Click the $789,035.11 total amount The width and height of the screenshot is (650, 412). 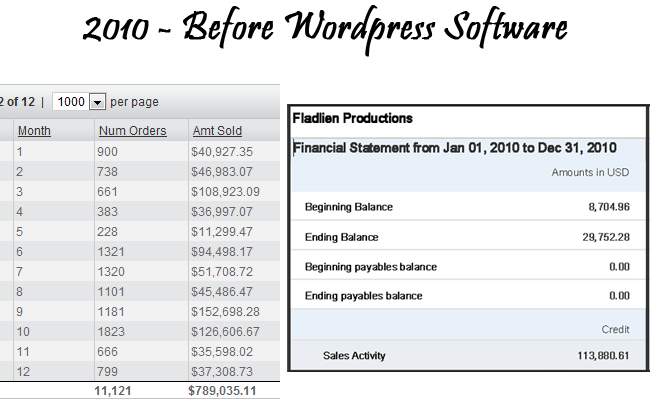(x=222, y=391)
